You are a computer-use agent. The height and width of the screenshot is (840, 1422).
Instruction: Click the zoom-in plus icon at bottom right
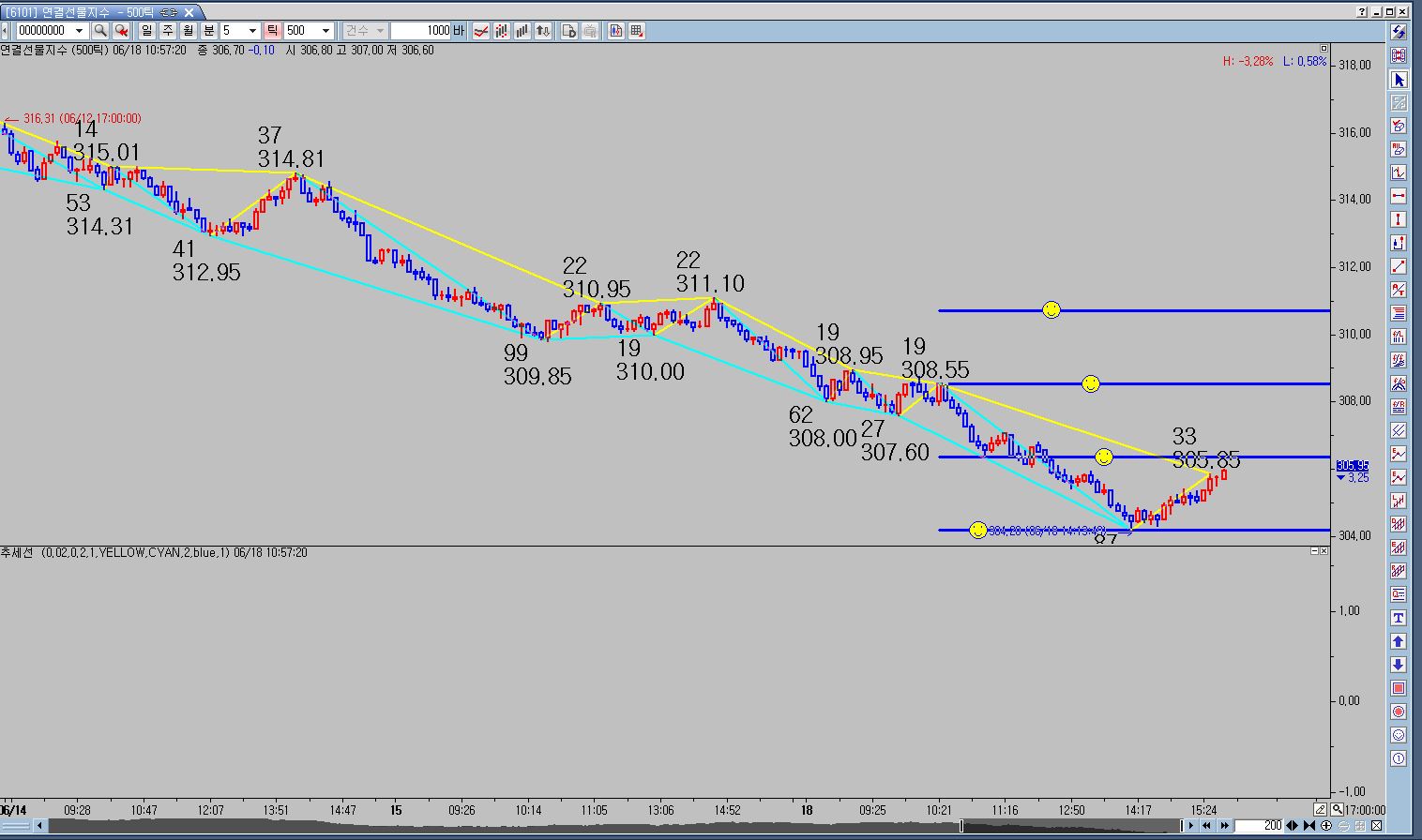(1326, 826)
